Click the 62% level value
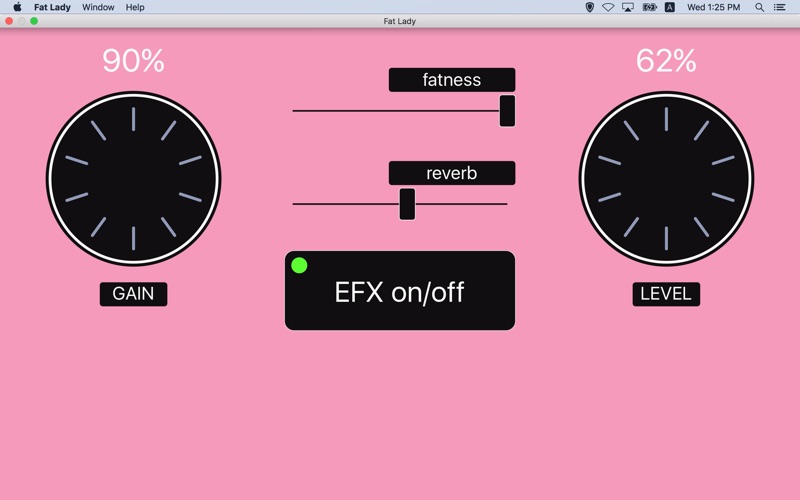800x500 pixels. point(666,61)
